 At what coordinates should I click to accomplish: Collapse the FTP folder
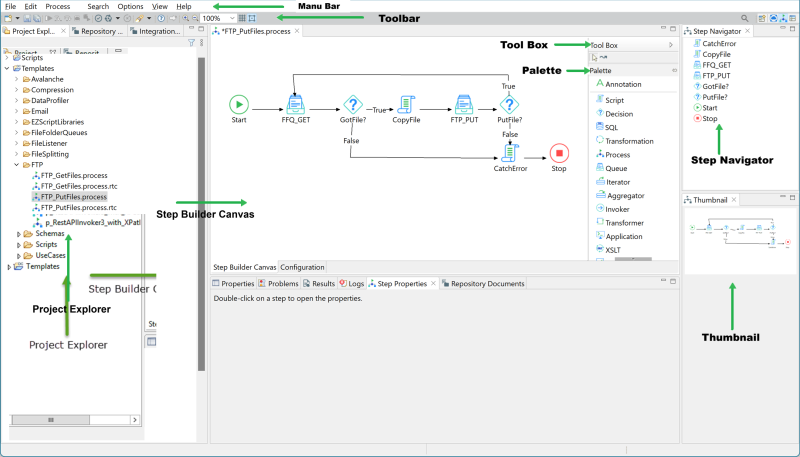tap(16, 164)
